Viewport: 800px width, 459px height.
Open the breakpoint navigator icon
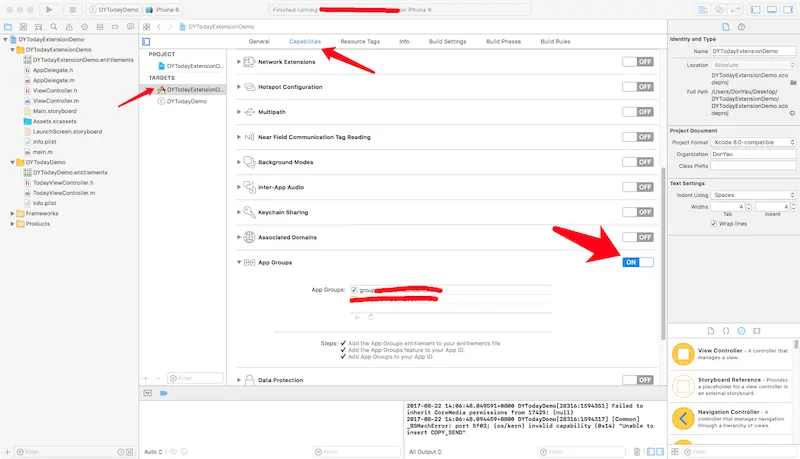pos(115,27)
